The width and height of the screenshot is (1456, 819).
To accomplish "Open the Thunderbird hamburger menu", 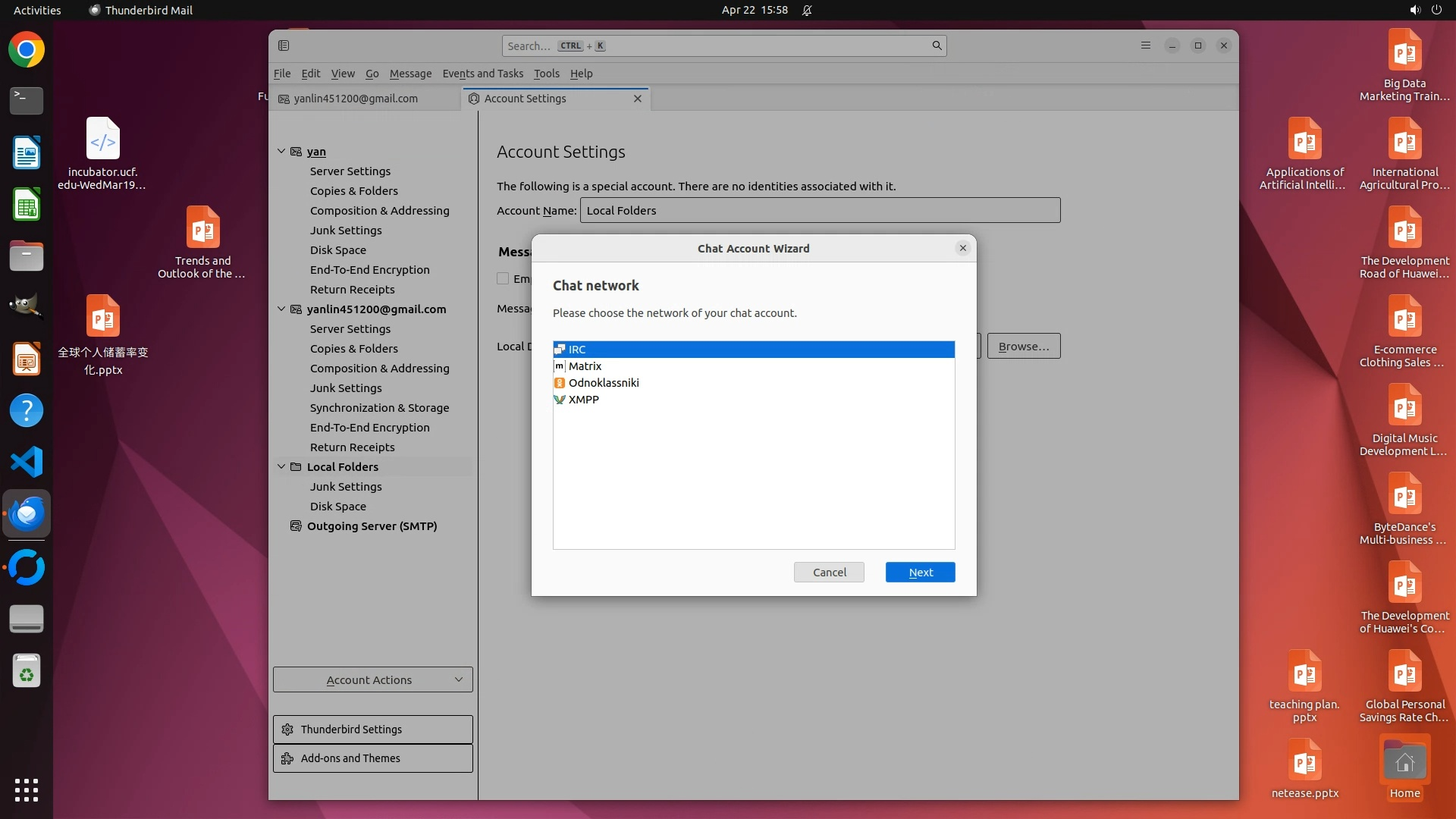I will tap(1146, 45).
